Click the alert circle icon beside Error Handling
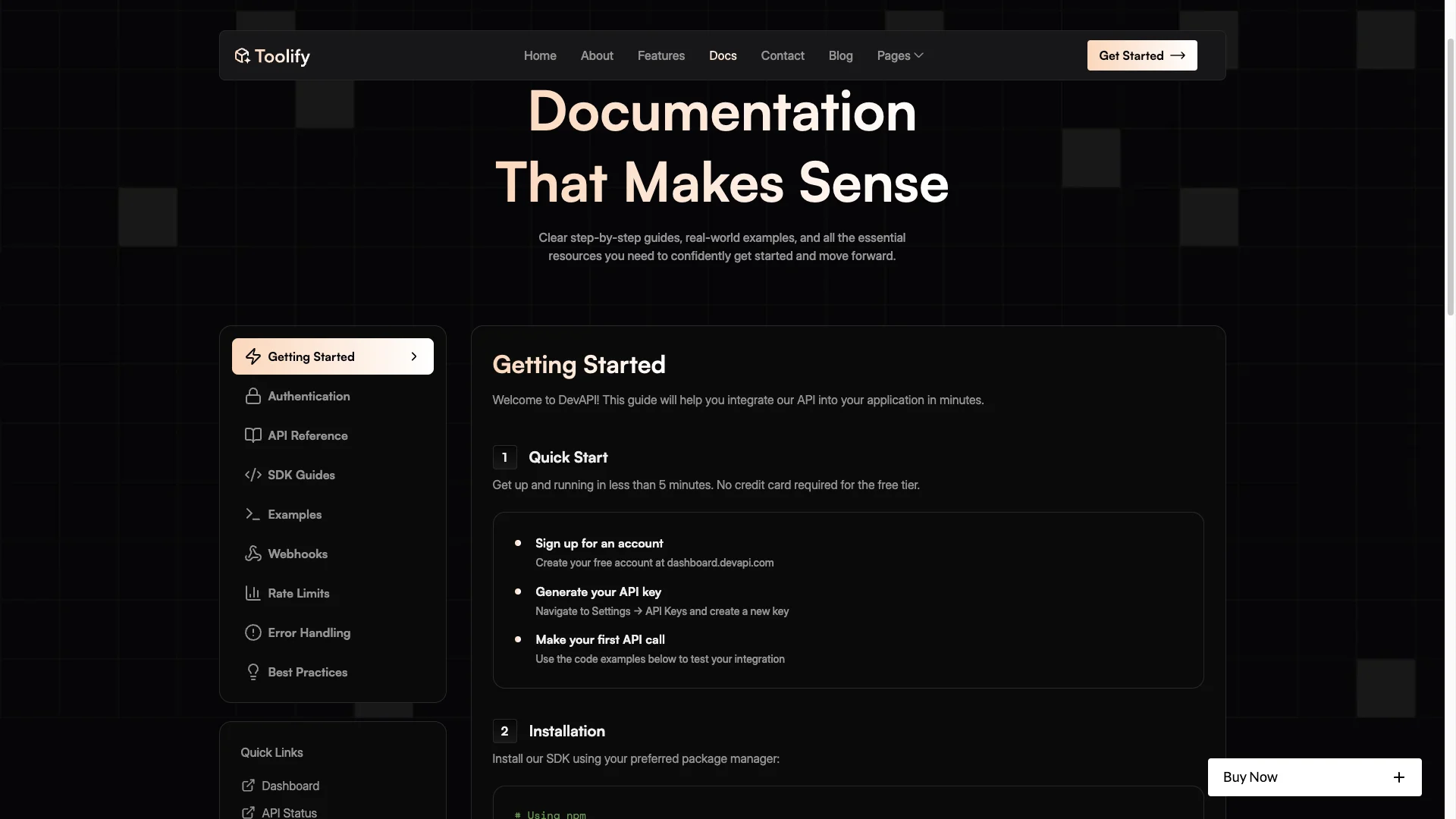The image size is (1456, 819). 253,632
